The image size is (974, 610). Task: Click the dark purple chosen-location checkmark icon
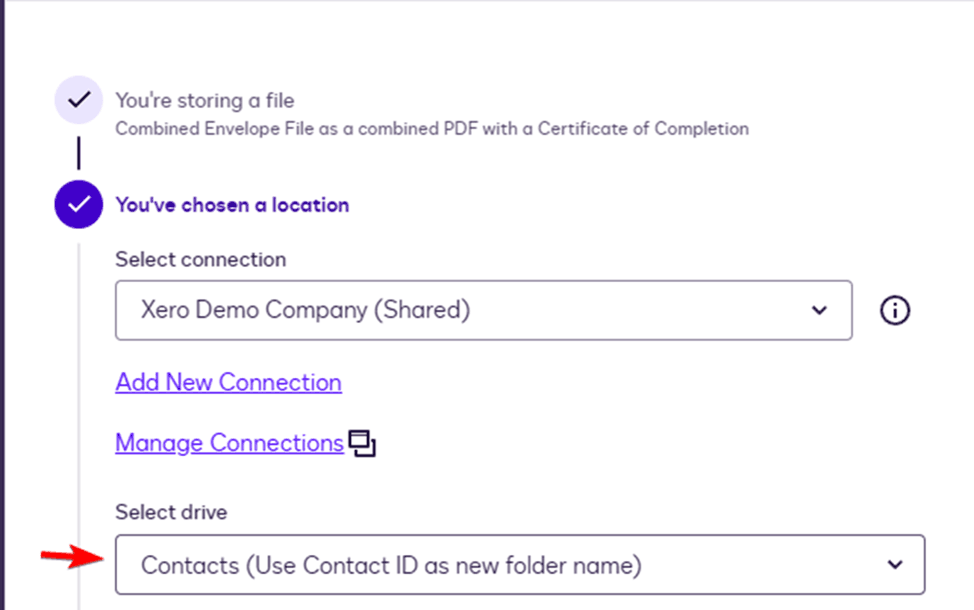coord(78,205)
